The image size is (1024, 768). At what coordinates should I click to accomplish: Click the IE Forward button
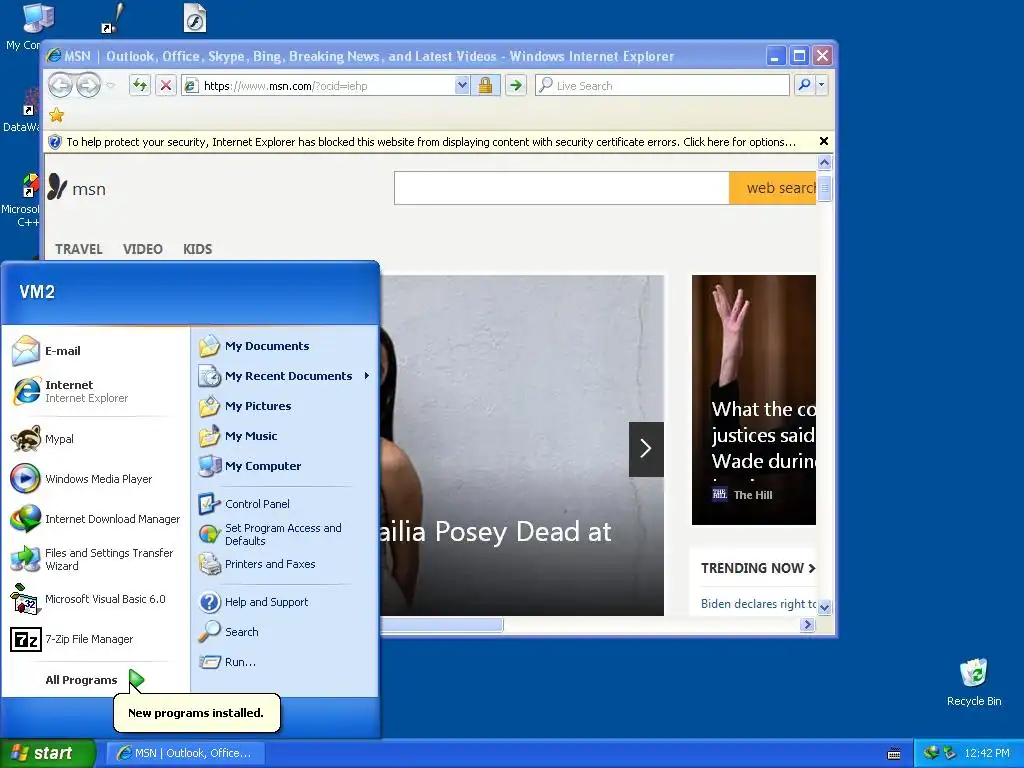[88, 85]
